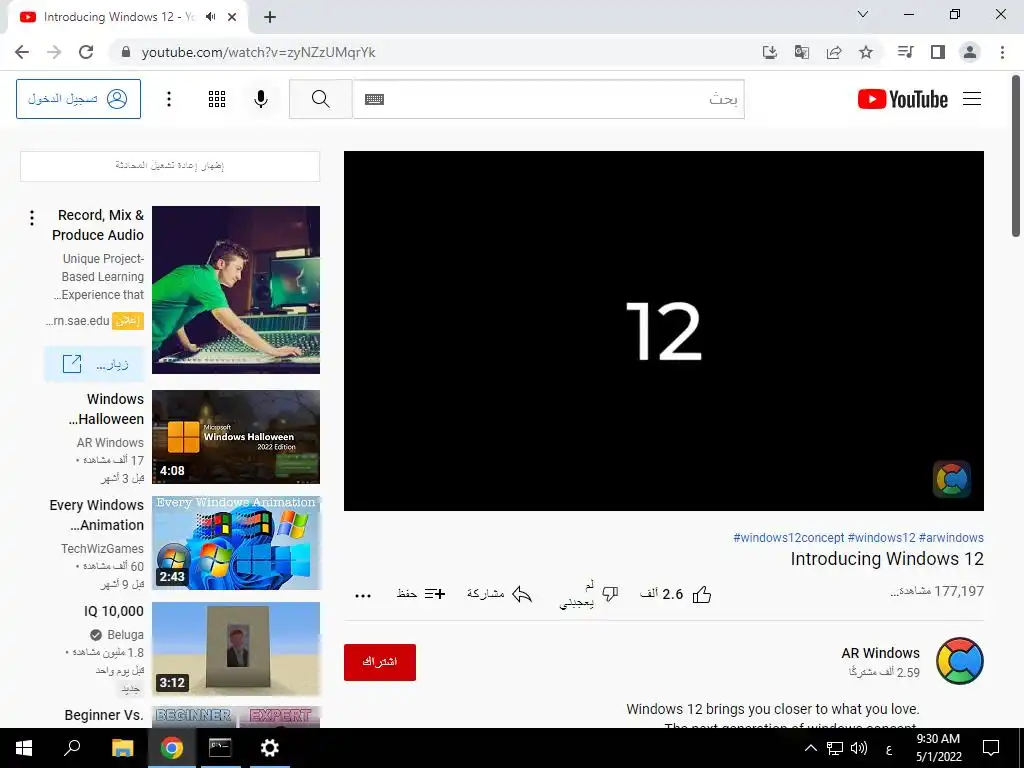Open AR Windows channel avatar

pyautogui.click(x=960, y=661)
